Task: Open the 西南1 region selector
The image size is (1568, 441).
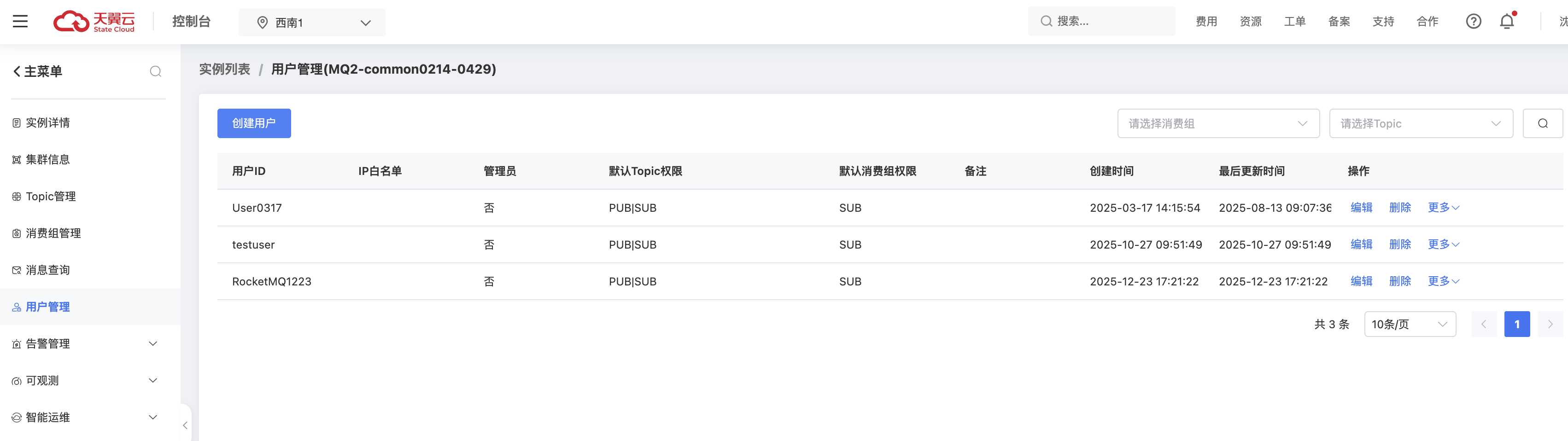Action: point(312,23)
